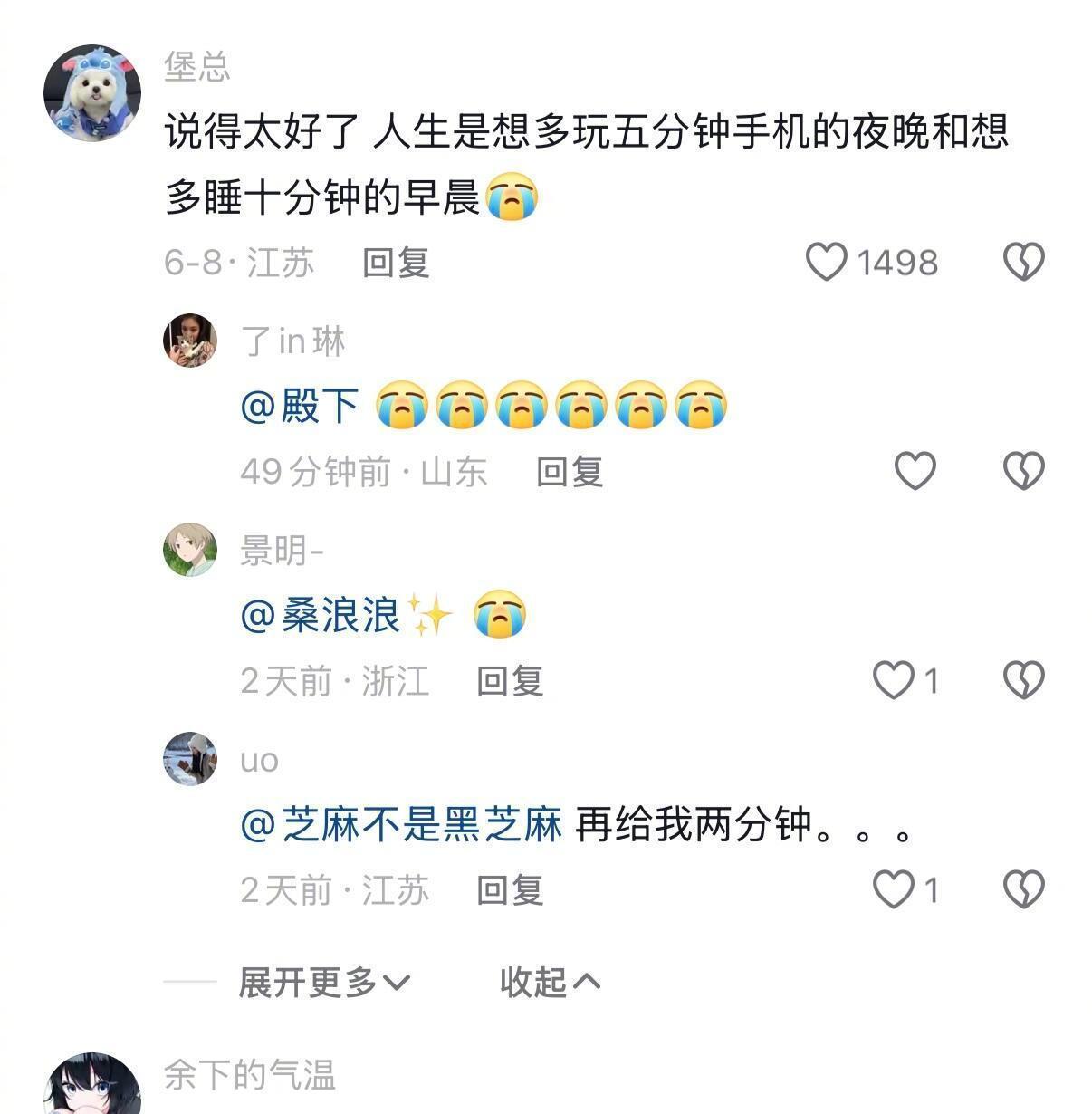Viewport: 1092px width, 1114px height.
Task: Reply to uo's comment from 江苏
Action: point(510,890)
